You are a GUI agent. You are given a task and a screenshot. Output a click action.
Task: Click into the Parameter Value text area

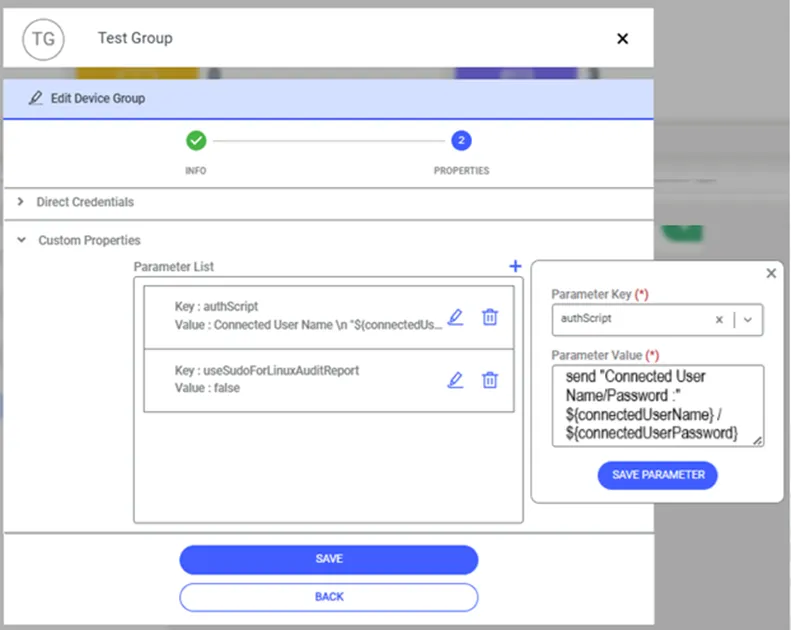(657, 406)
